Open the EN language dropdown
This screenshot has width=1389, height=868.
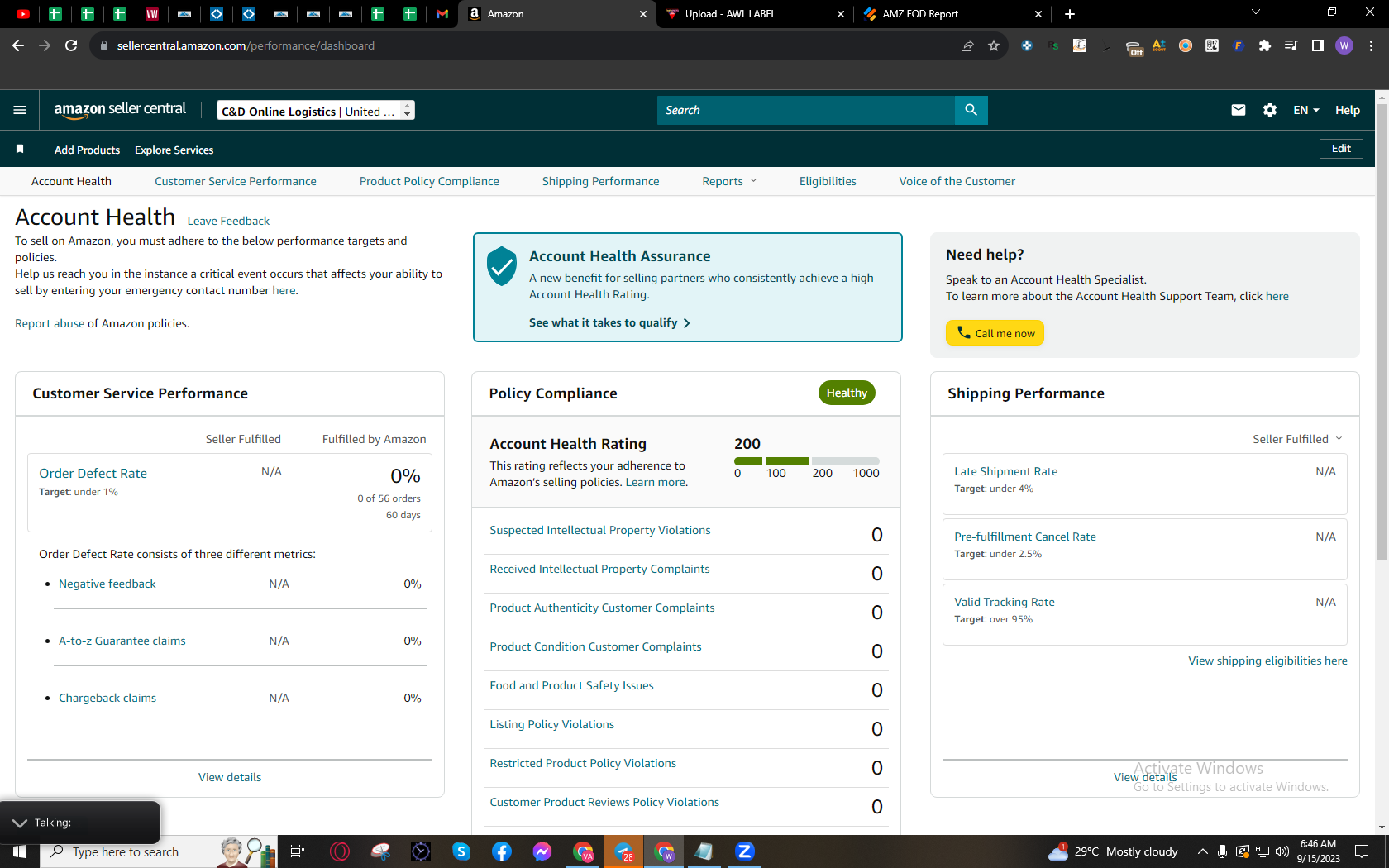[x=1306, y=110]
